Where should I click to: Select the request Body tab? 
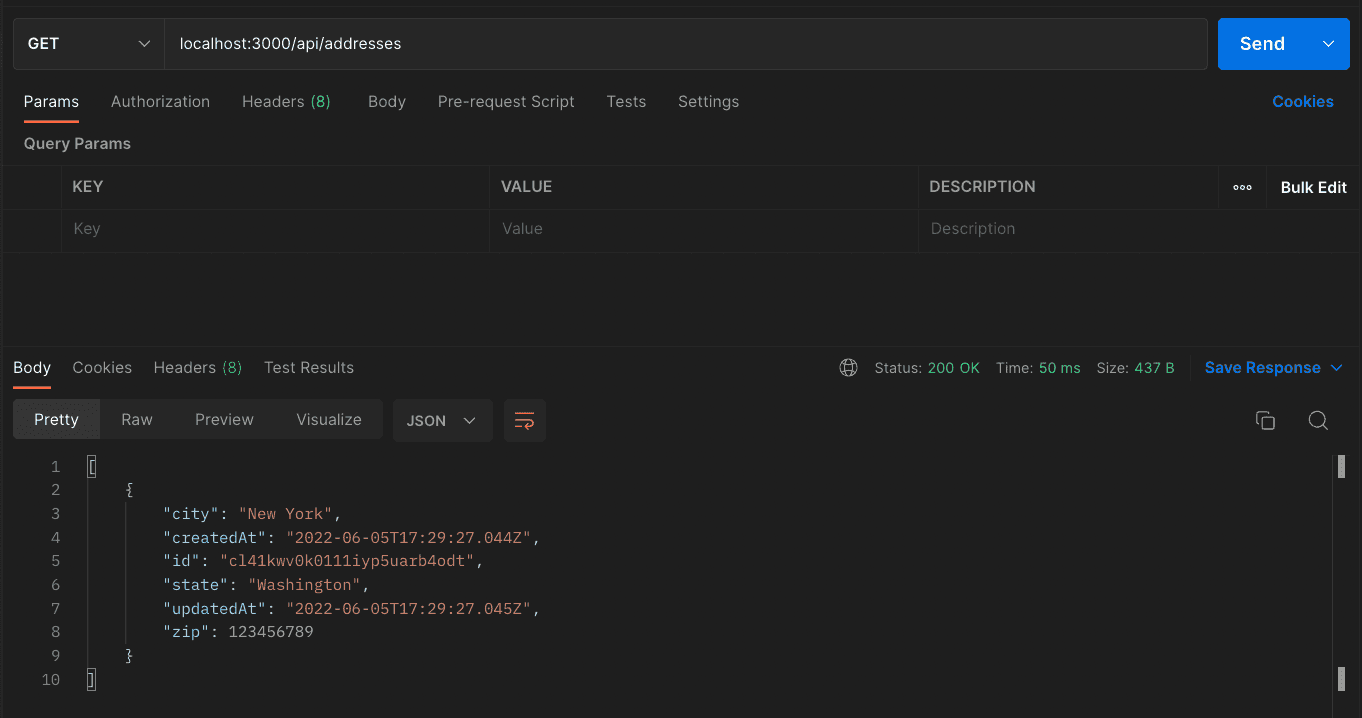[387, 101]
